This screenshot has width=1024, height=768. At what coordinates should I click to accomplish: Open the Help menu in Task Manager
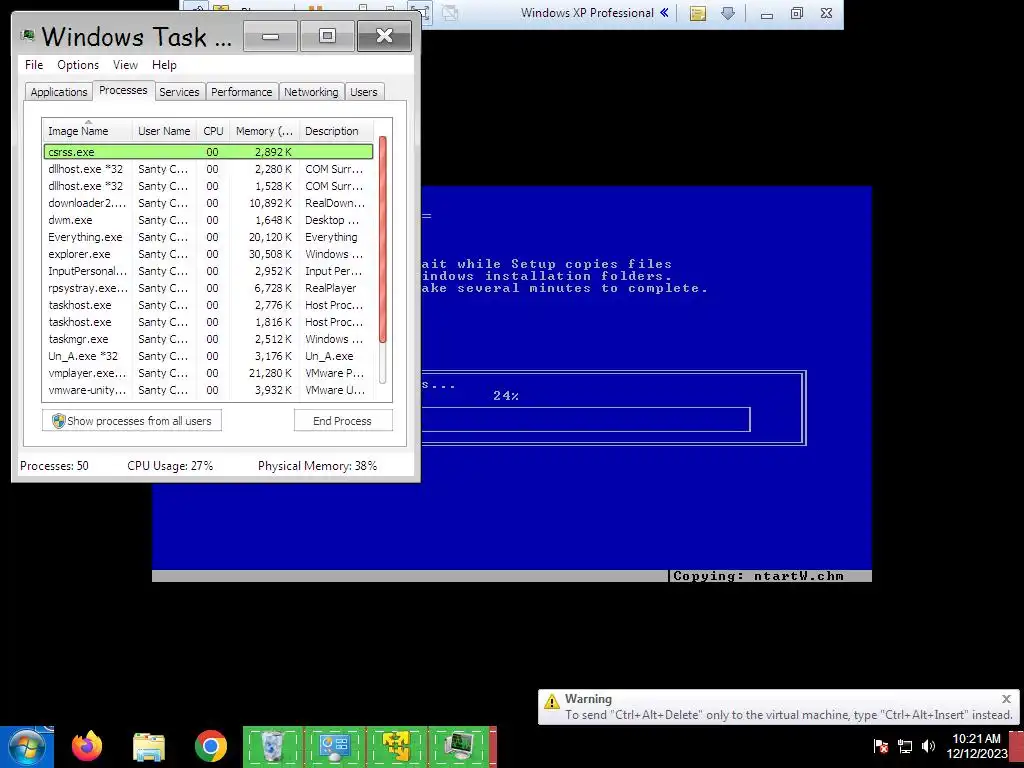[165, 65]
